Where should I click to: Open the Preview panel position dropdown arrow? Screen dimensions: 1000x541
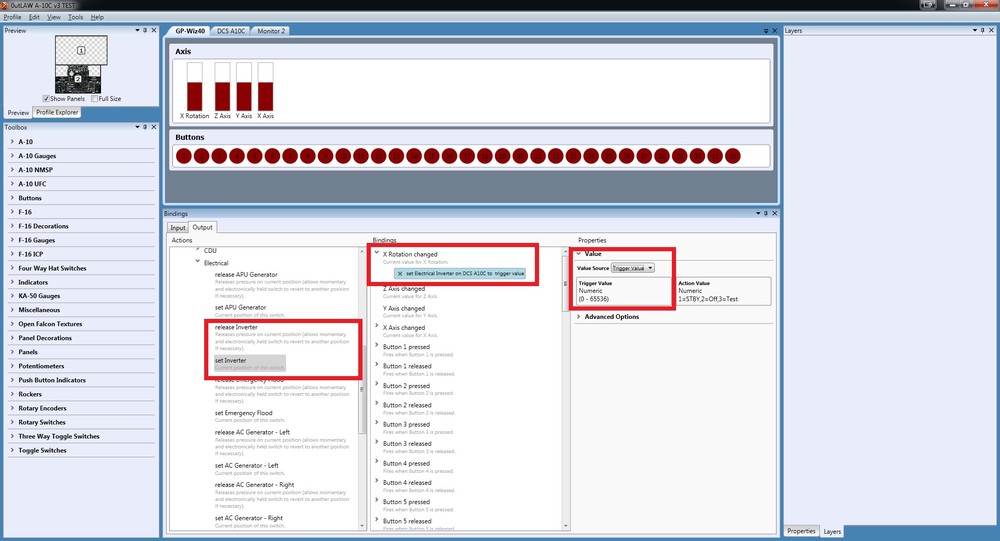point(137,30)
